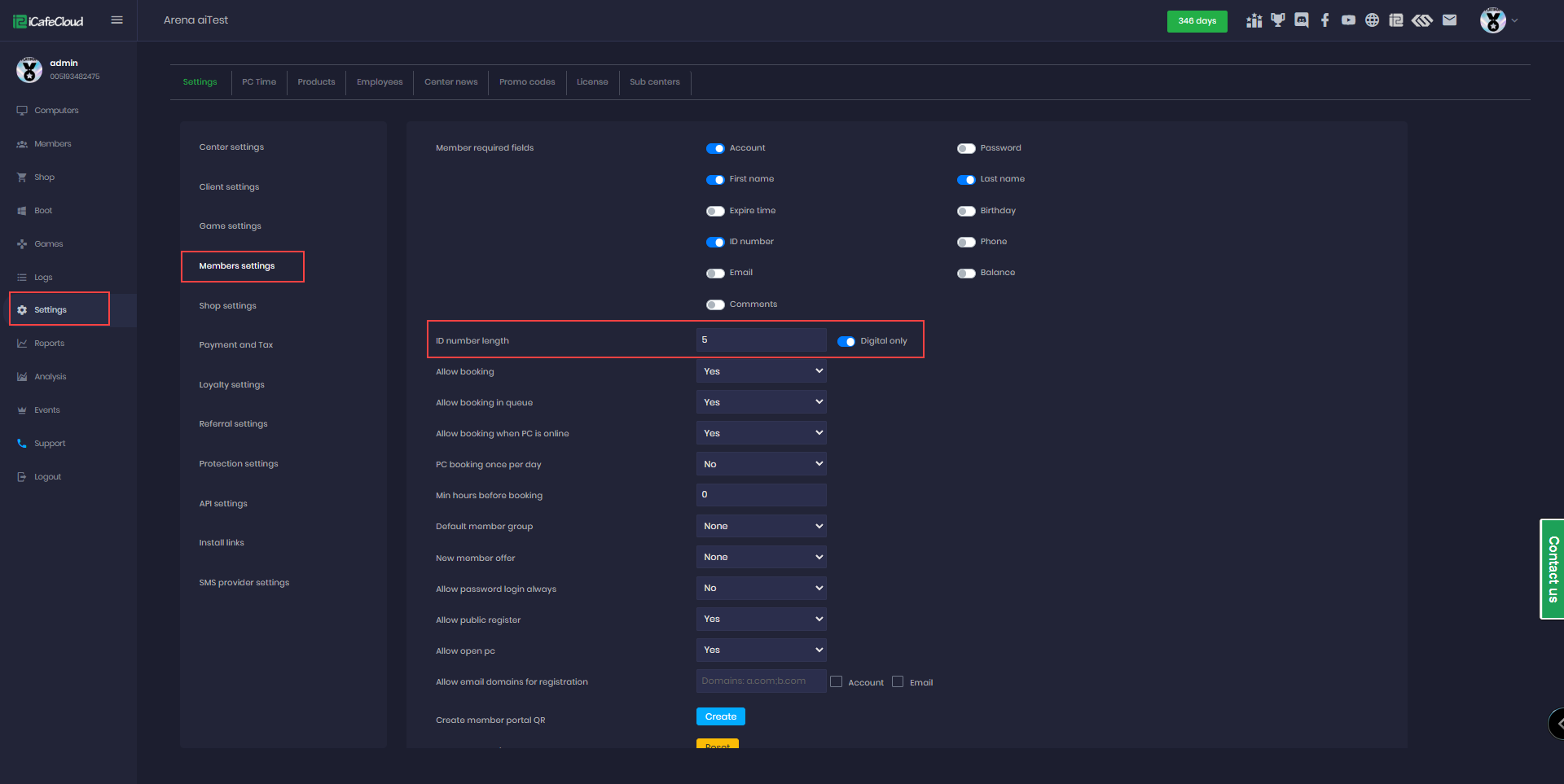Image resolution: width=1564 pixels, height=784 pixels.
Task: Turn off the Digital only toggle
Action: coord(846,341)
